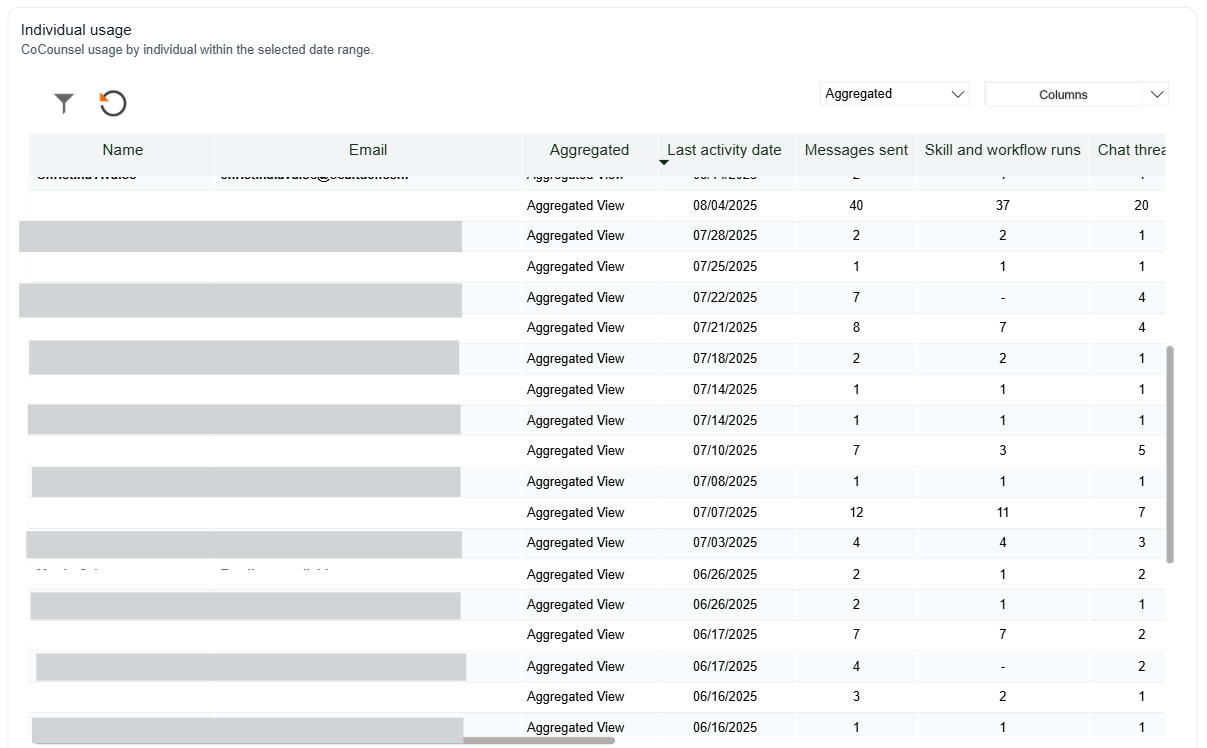The image size is (1207, 748).
Task: Click the partially visible Chat threads header
Action: tap(1131, 150)
